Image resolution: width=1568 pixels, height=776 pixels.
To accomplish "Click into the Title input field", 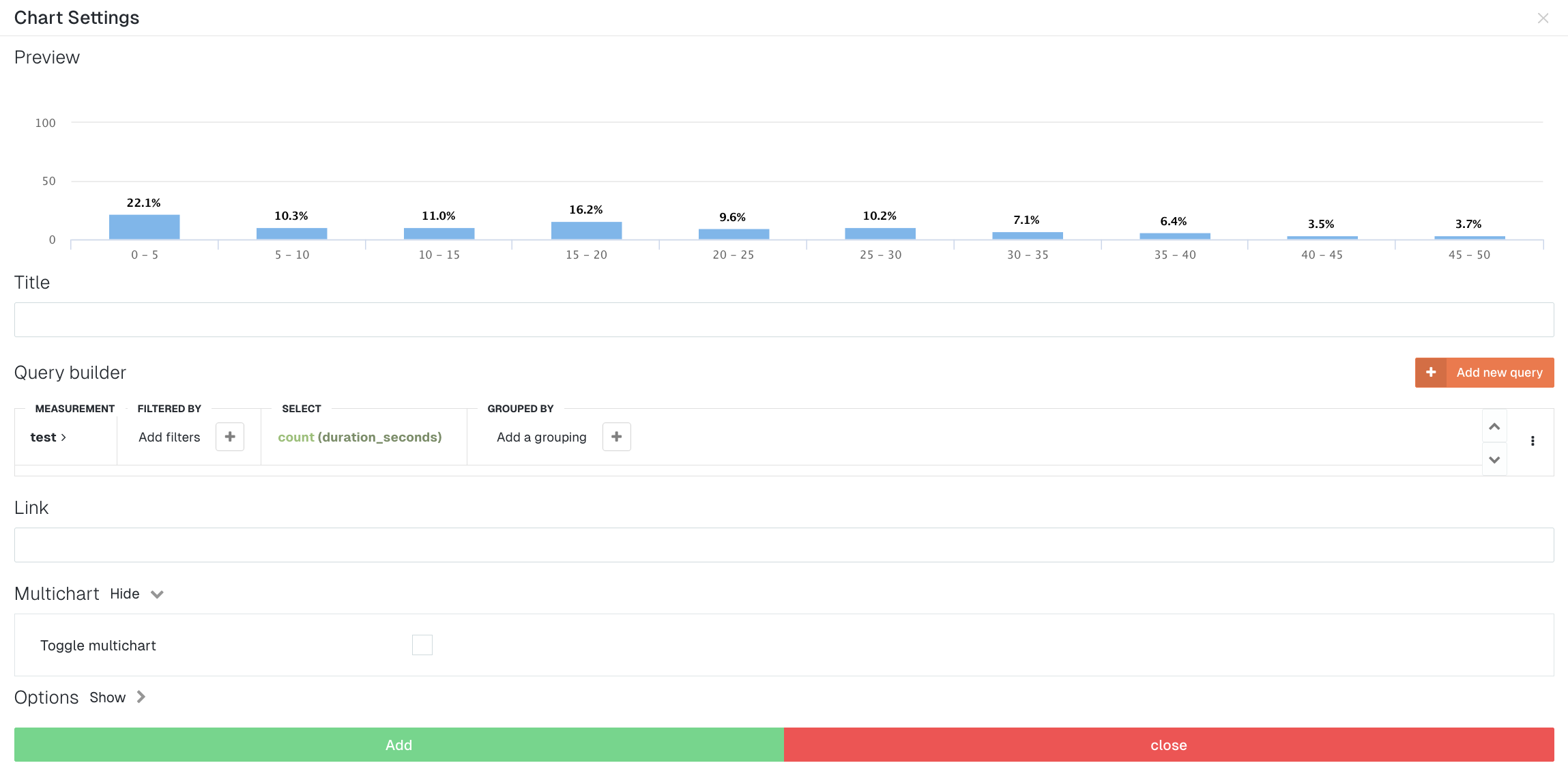I will click(783, 320).
